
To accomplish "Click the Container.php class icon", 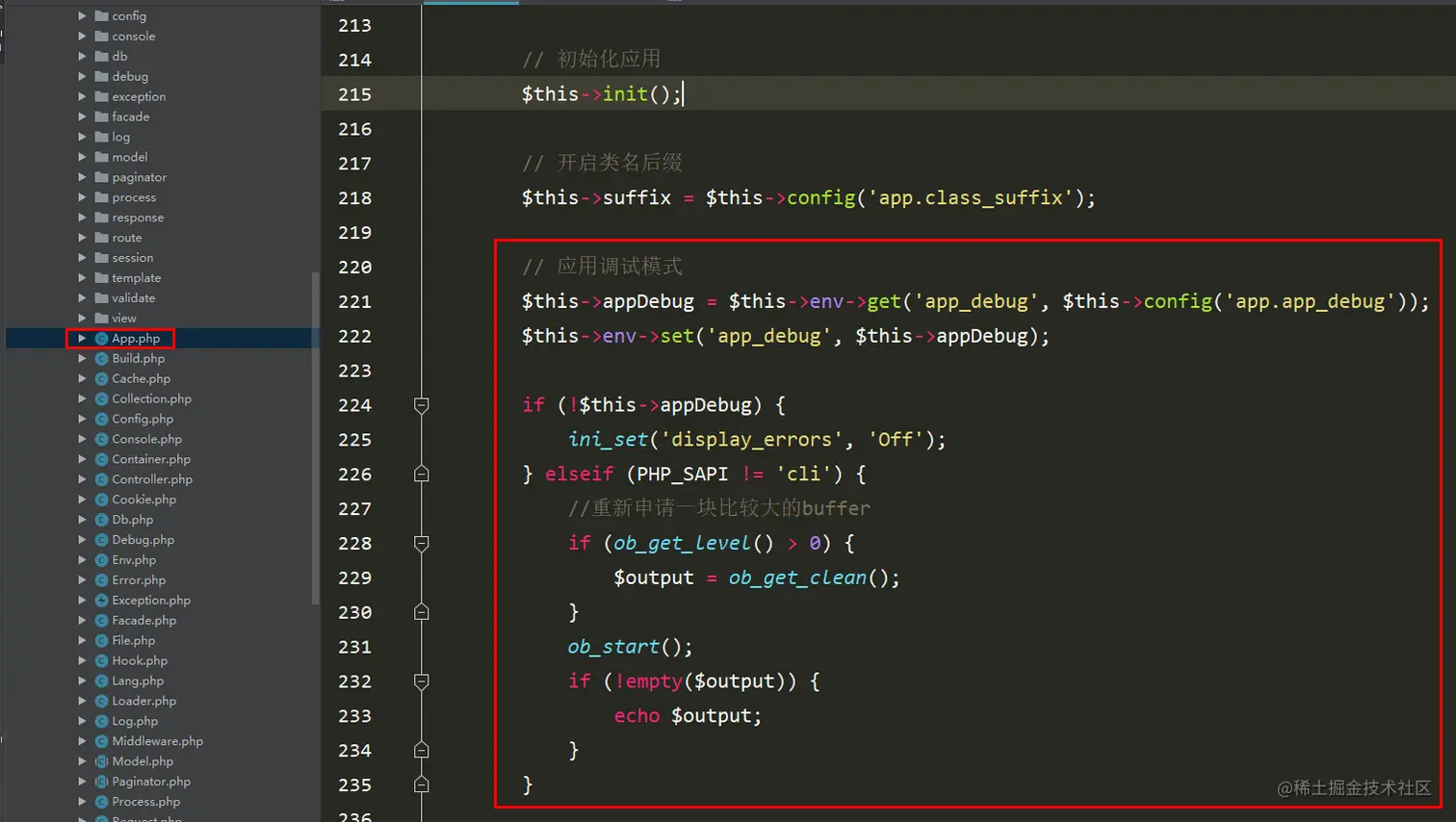I will [x=101, y=460].
